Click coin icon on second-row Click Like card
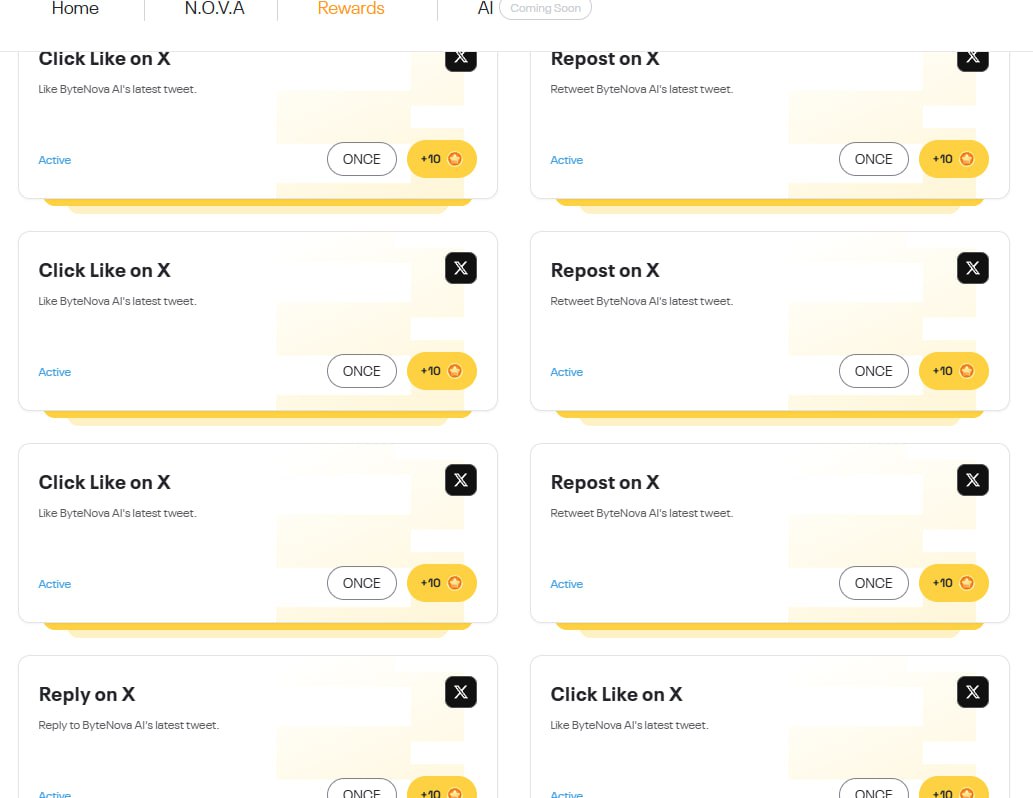The image size is (1033, 798). (x=455, y=371)
